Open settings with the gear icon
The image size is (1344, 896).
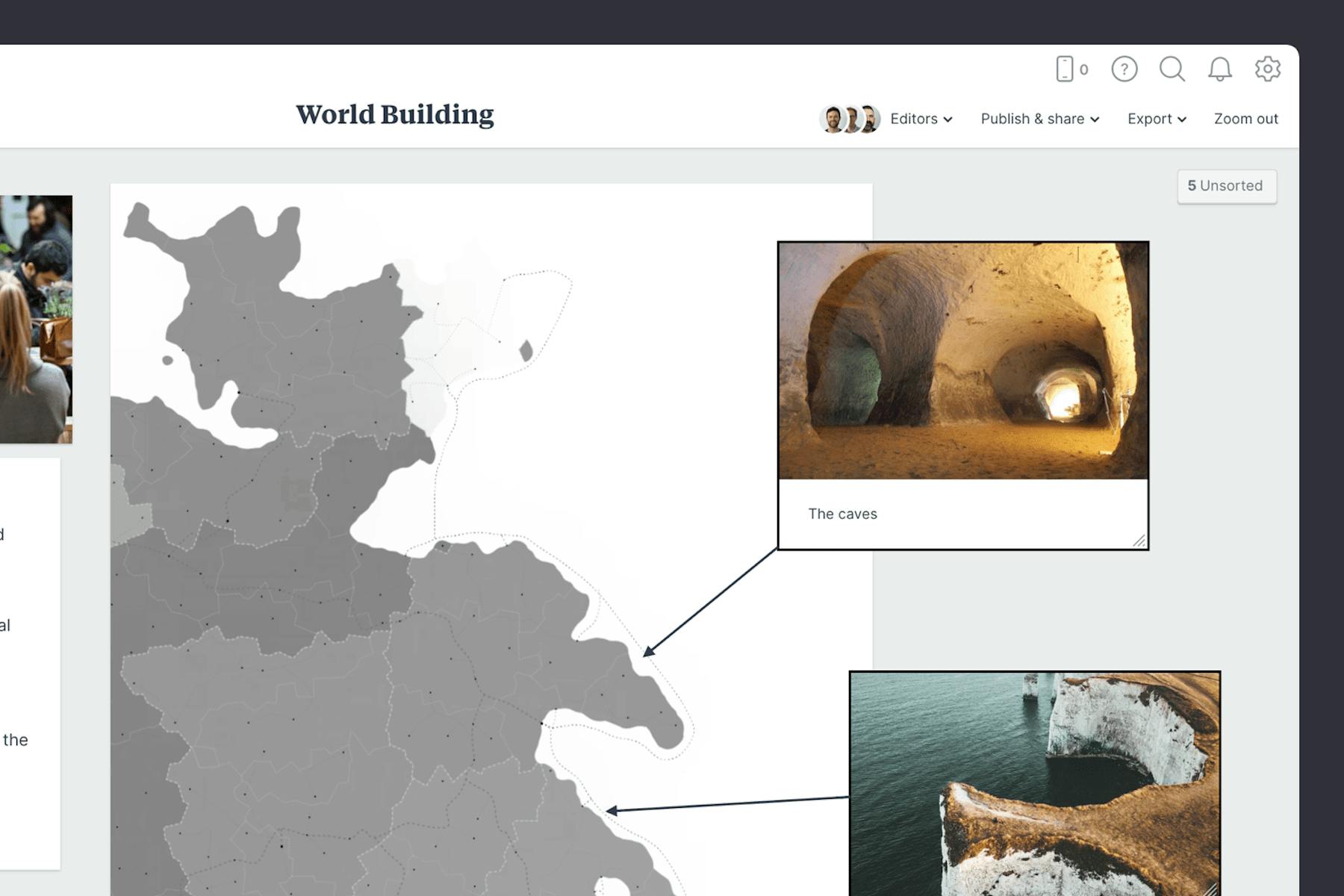tap(1268, 69)
